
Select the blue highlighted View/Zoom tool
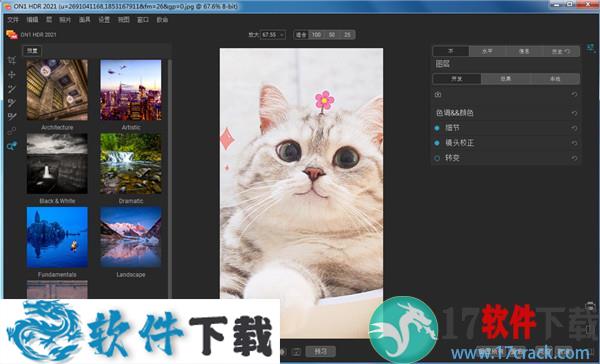(x=12, y=145)
